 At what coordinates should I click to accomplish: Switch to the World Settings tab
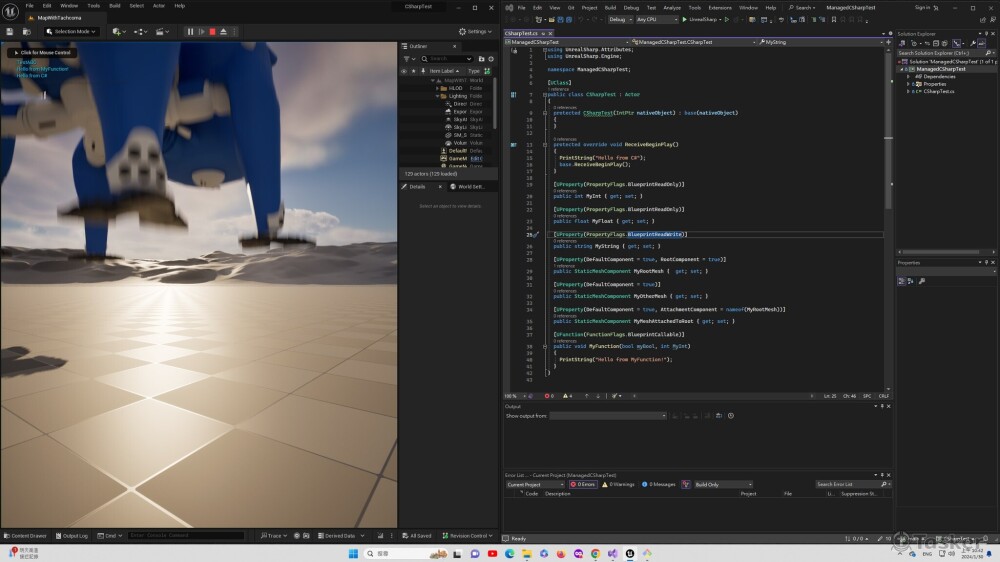pyautogui.click(x=468, y=186)
